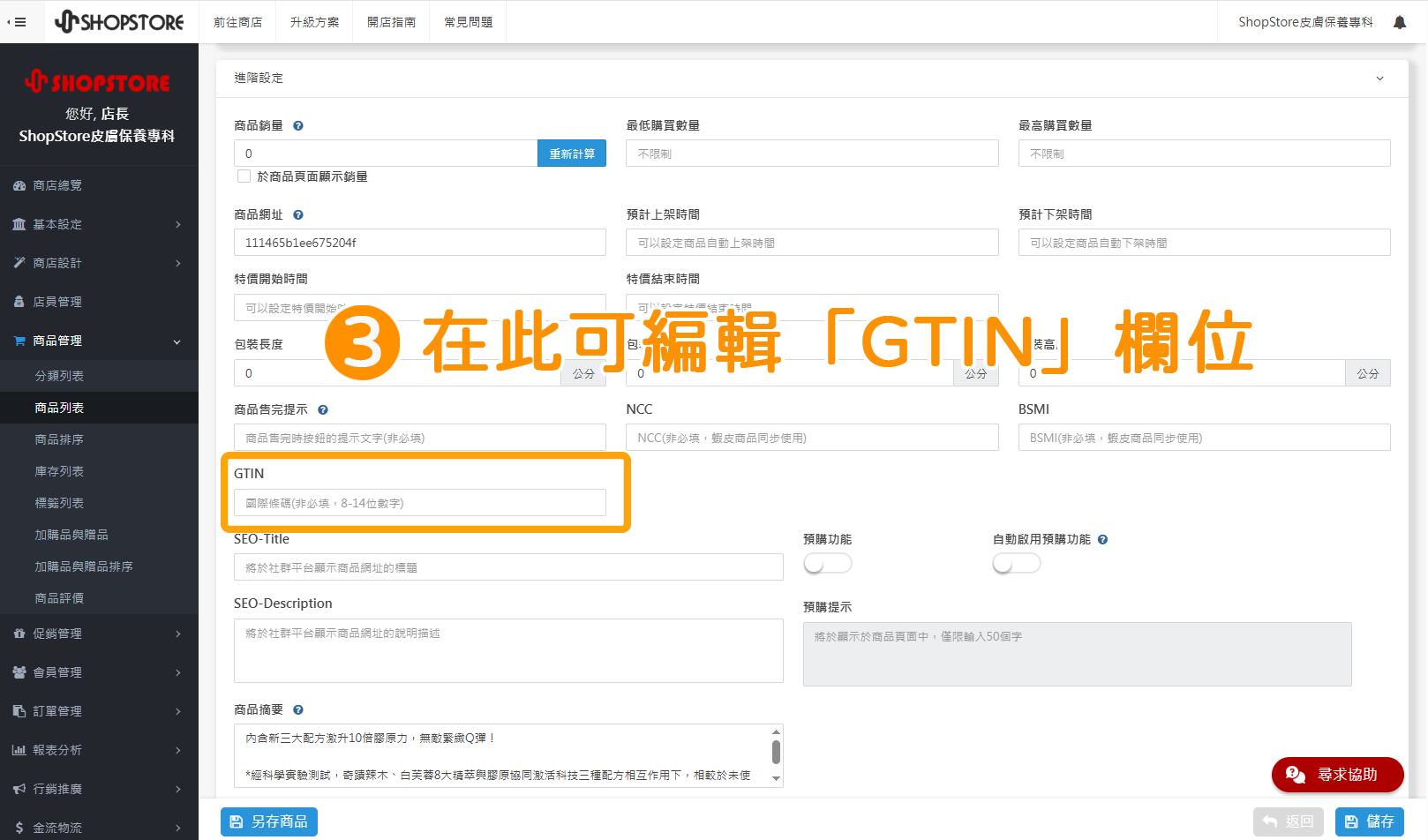1428x840 pixels.
Task: Click the 商品摘要 textarea scrollbar
Action: 776,752
